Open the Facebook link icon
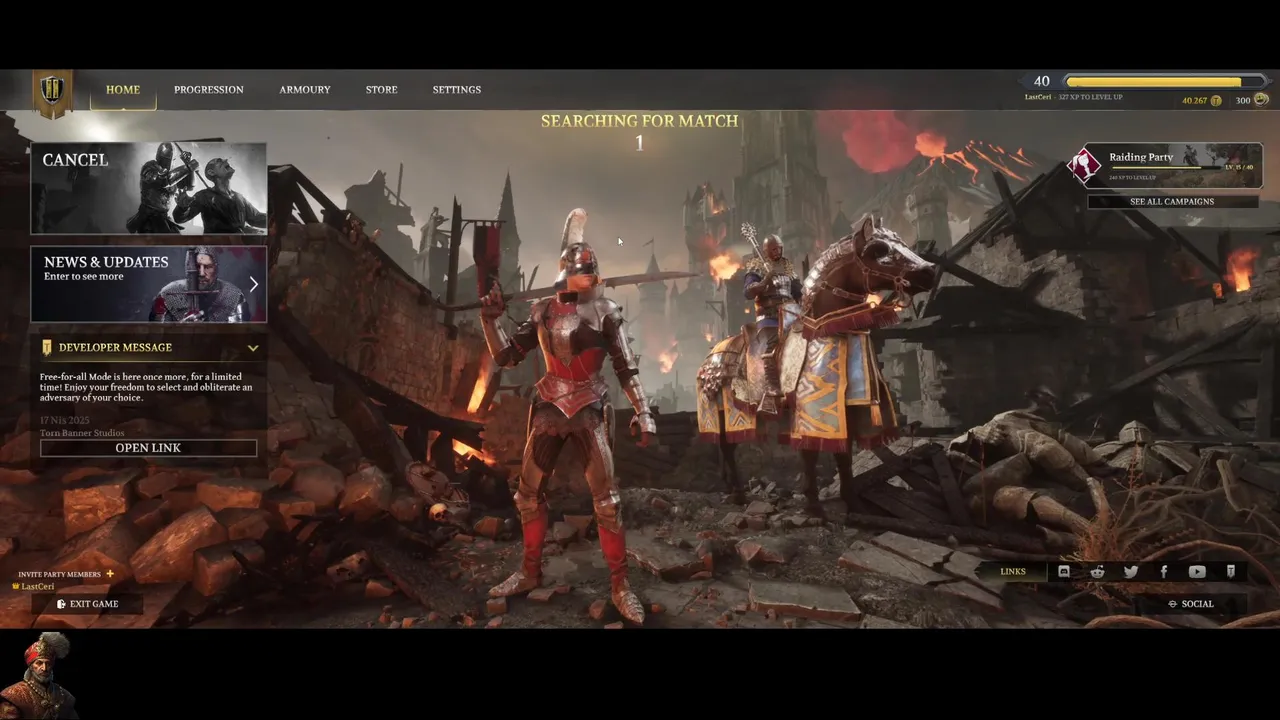 pyautogui.click(x=1164, y=572)
